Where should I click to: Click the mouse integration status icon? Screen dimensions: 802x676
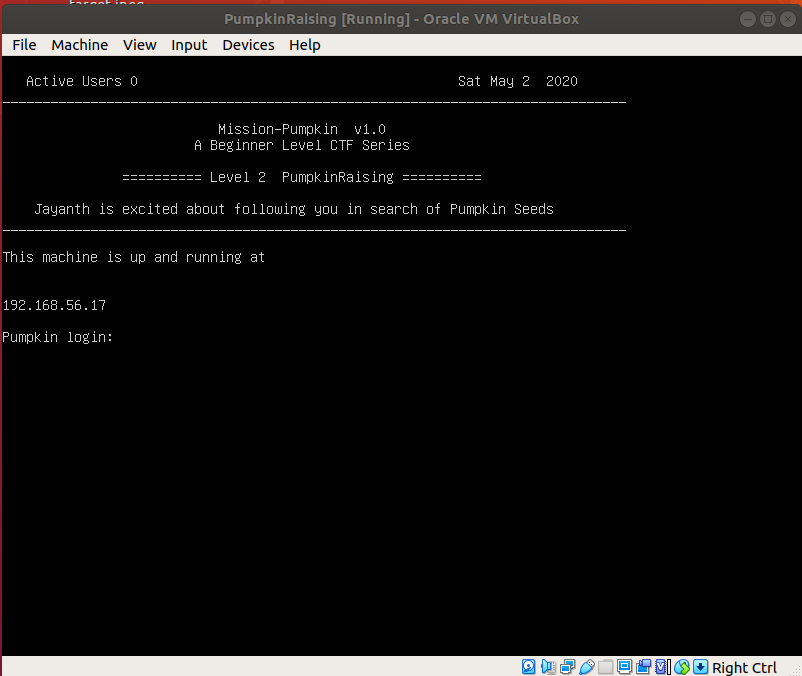[x=682, y=667]
